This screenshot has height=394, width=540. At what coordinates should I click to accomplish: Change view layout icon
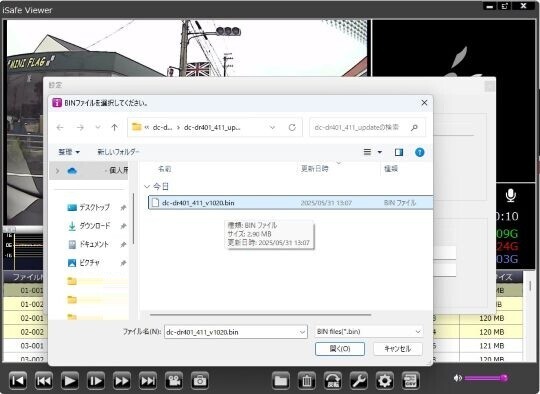coord(367,152)
